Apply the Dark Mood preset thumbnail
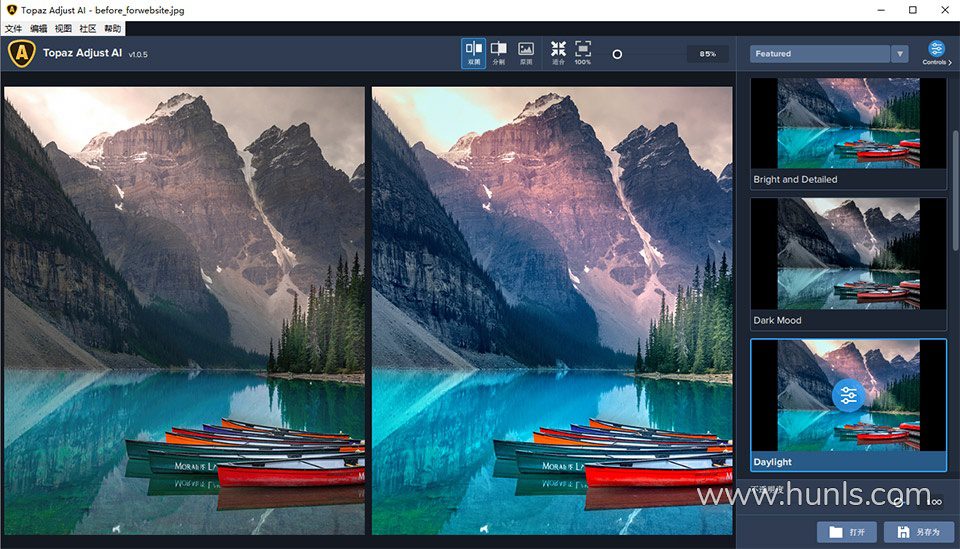Image resolution: width=960 pixels, height=549 pixels. 848,253
